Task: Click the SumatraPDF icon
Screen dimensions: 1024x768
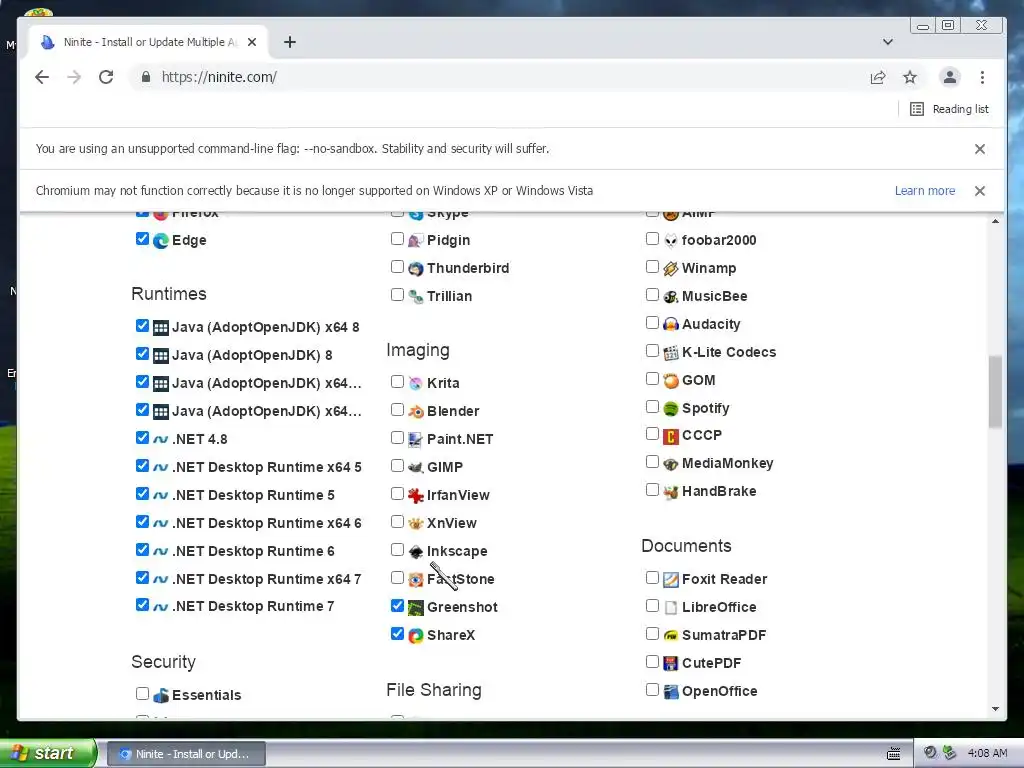Action: [671, 635]
